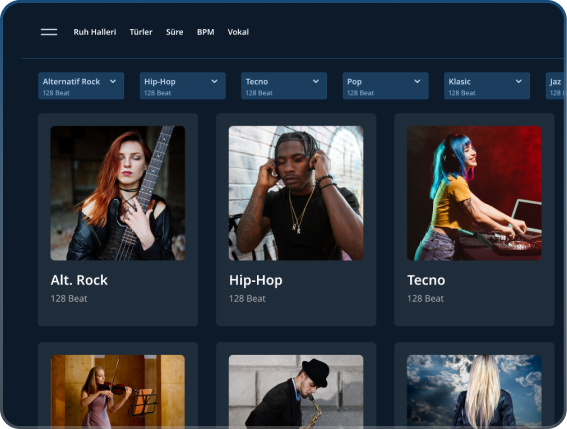Open the Süre filter menu

[x=174, y=32]
